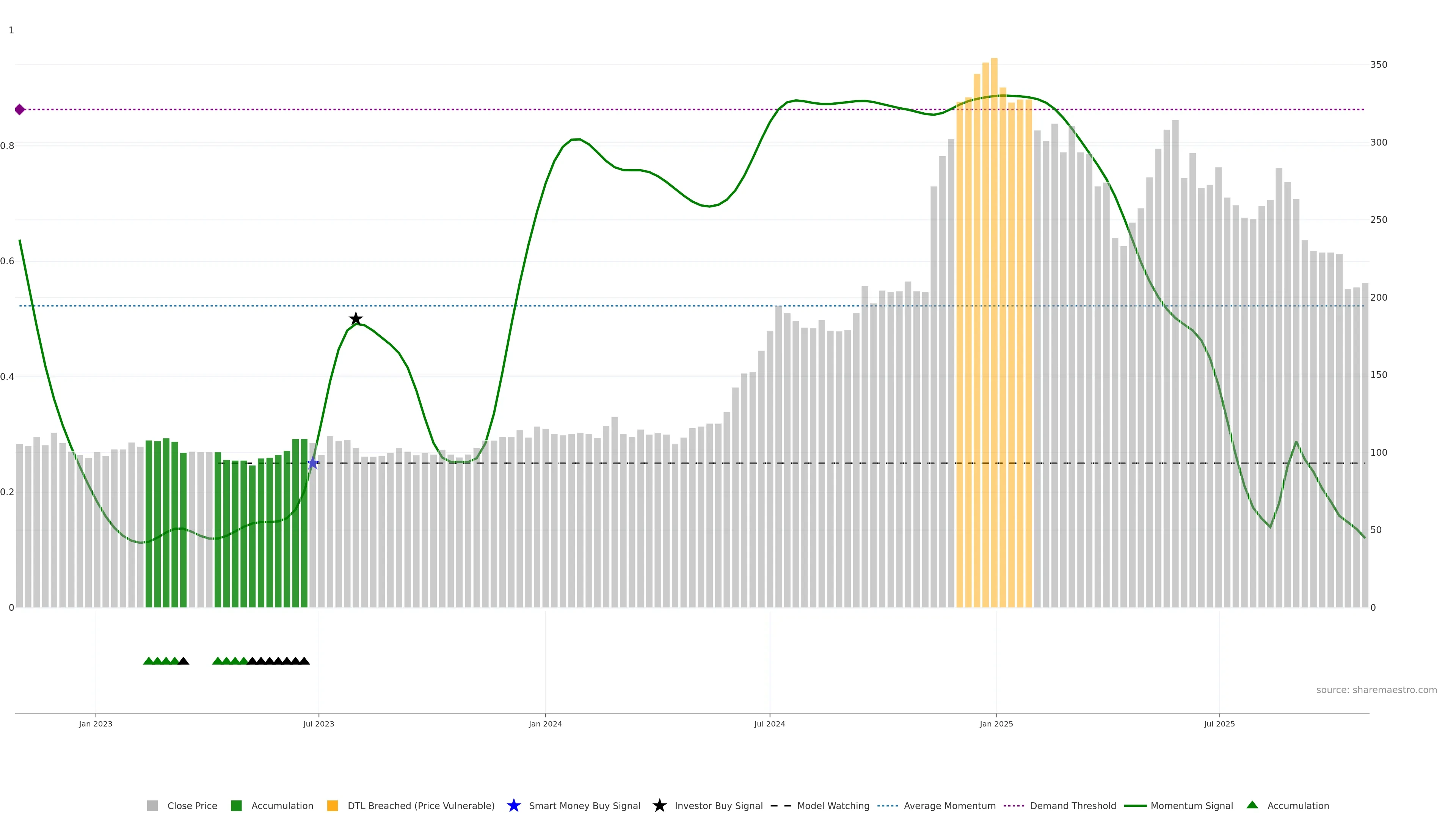Hide Demand Threshold series via legend

1073,806
